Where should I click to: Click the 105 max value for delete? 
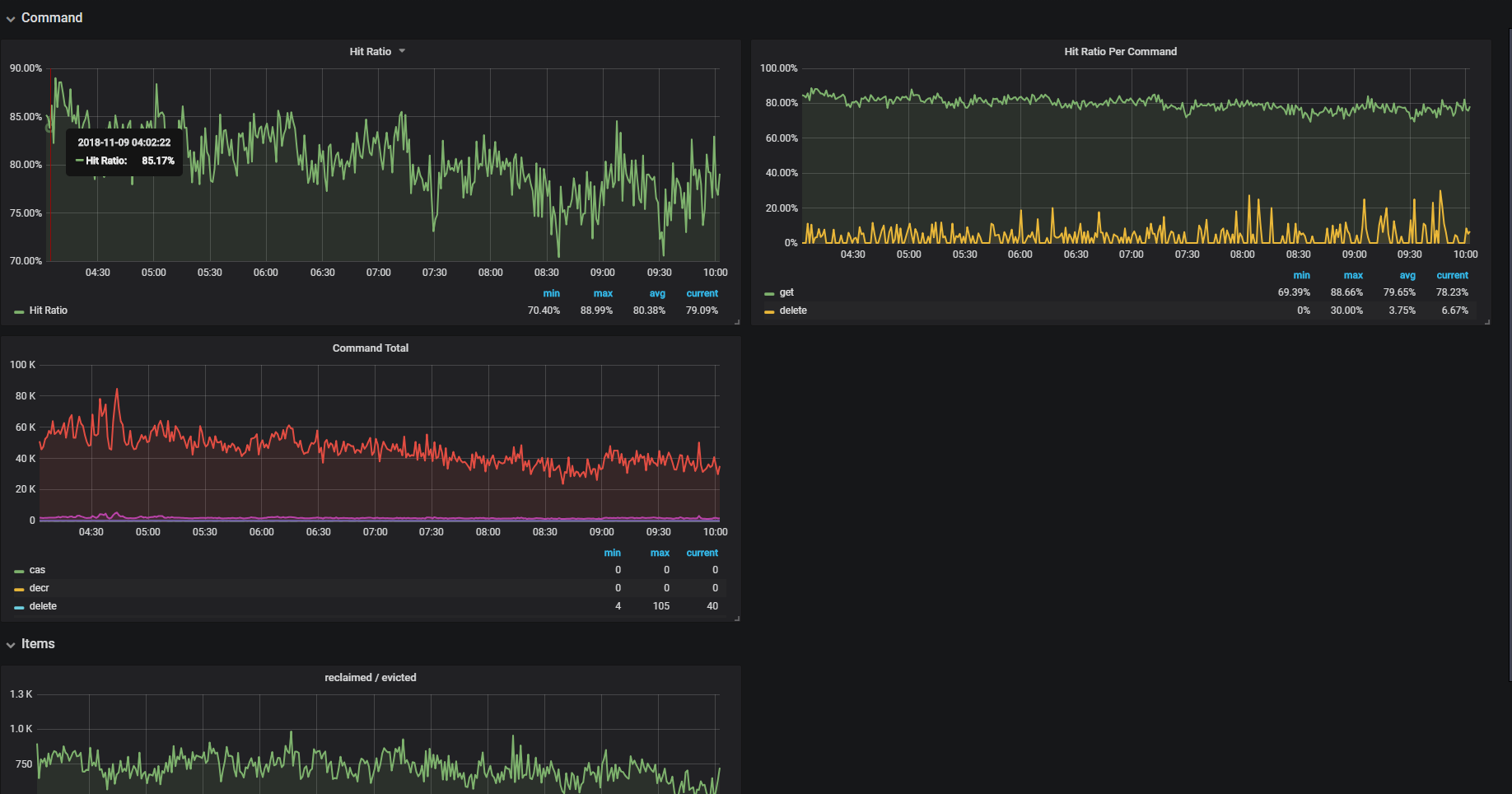[661, 606]
